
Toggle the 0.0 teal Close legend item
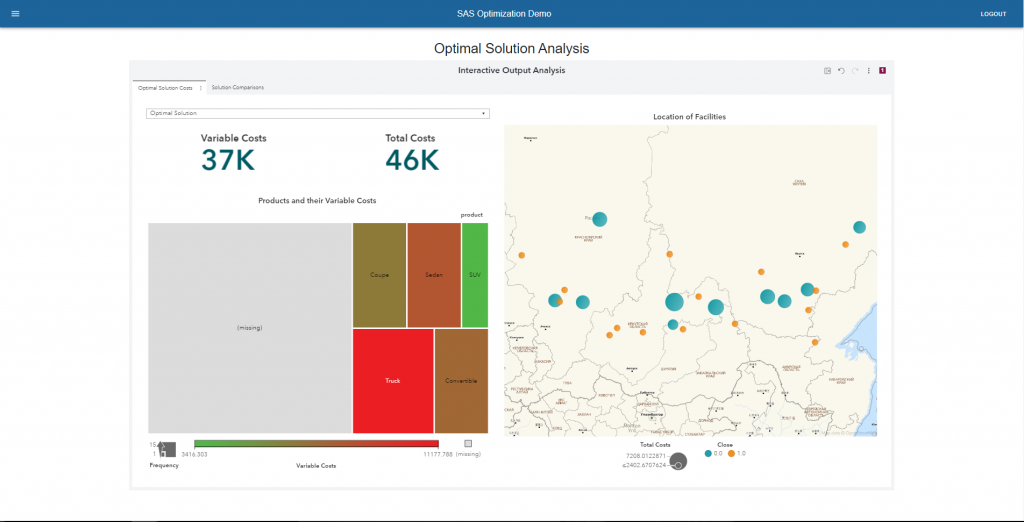click(x=709, y=453)
